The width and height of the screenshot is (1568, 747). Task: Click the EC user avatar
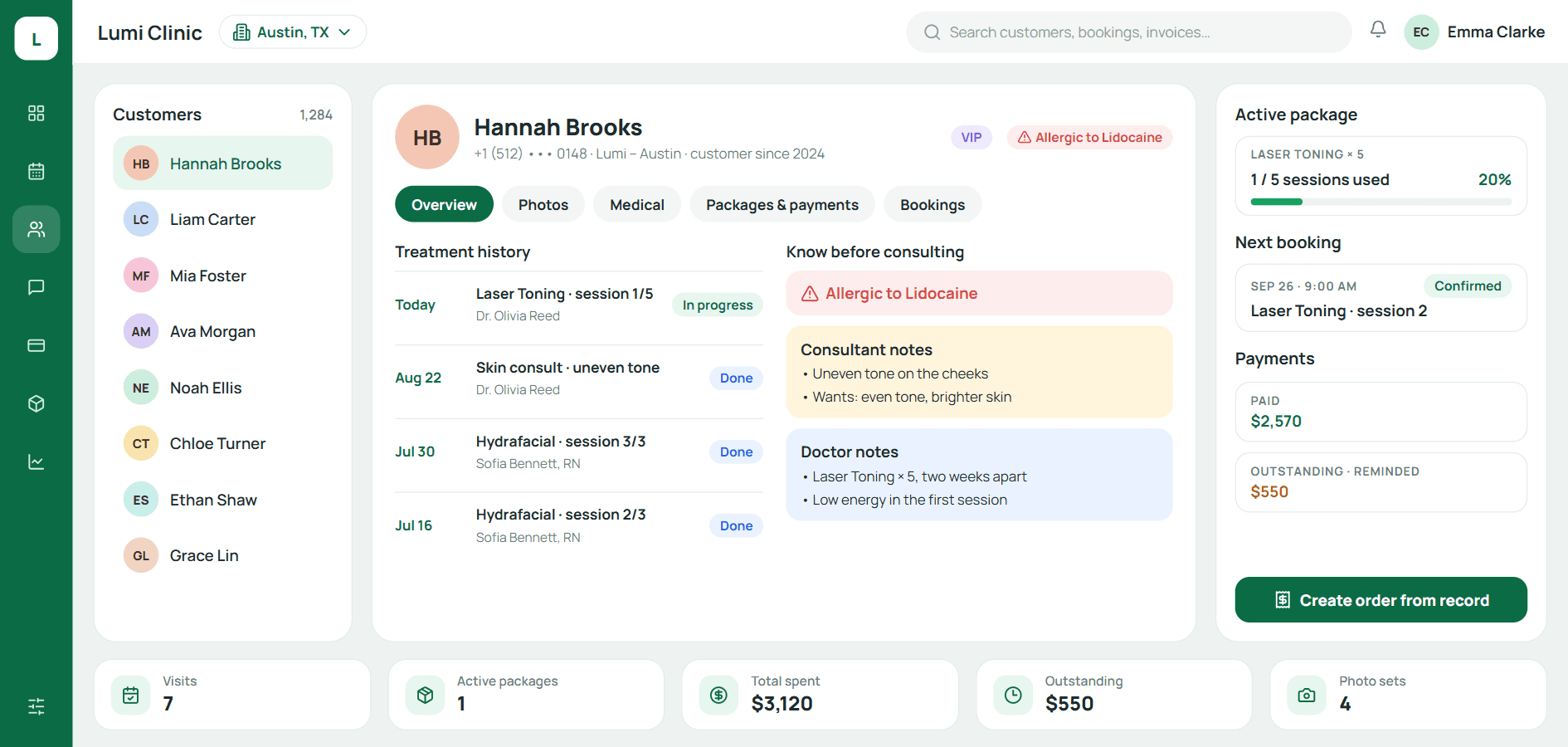click(1421, 32)
